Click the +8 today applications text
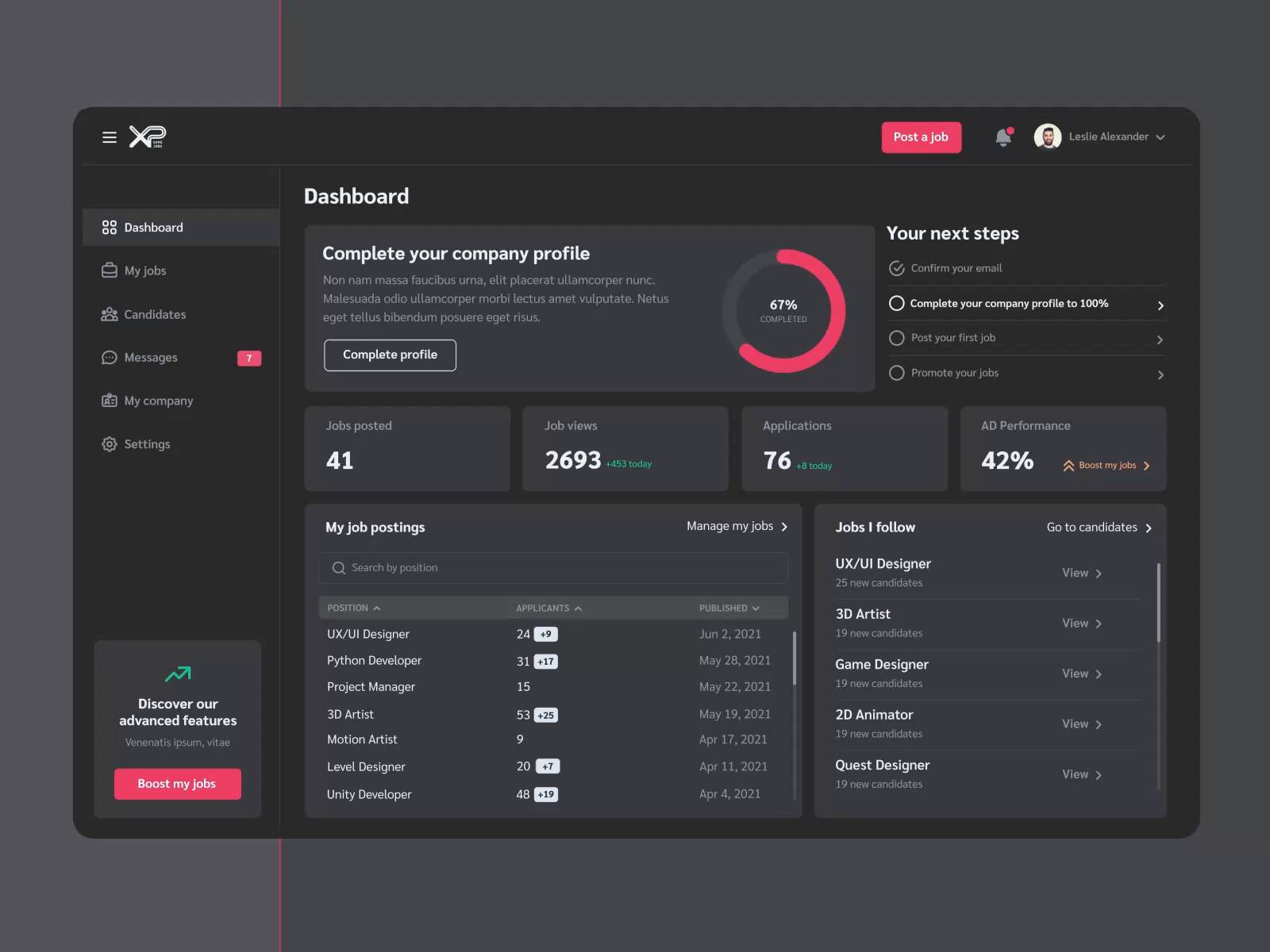This screenshot has height=952, width=1270. [814, 466]
